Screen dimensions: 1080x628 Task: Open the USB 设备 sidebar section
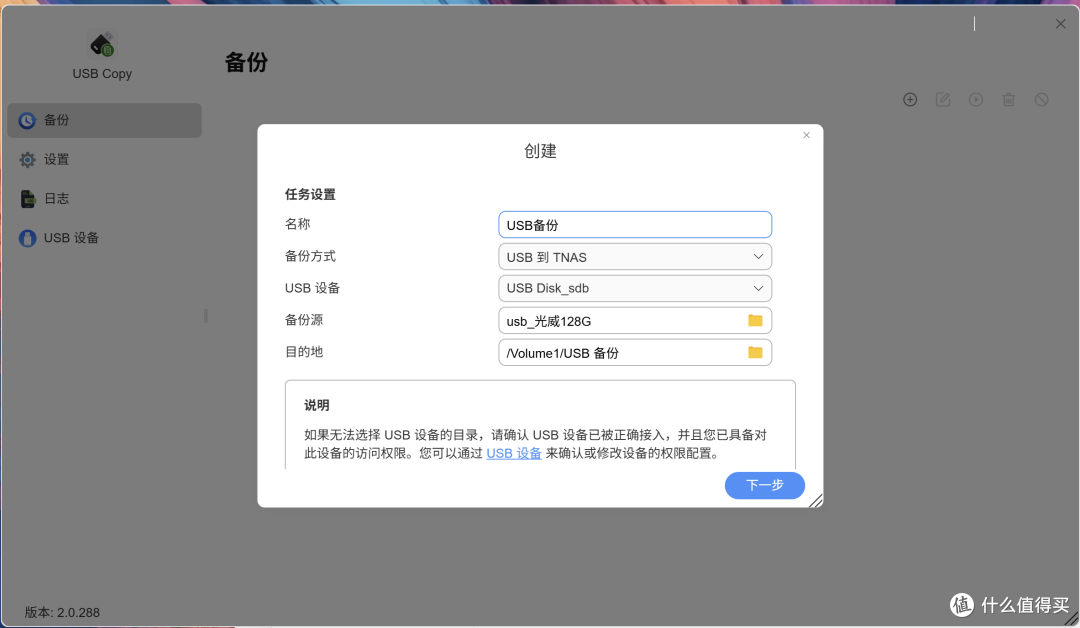tap(105, 238)
